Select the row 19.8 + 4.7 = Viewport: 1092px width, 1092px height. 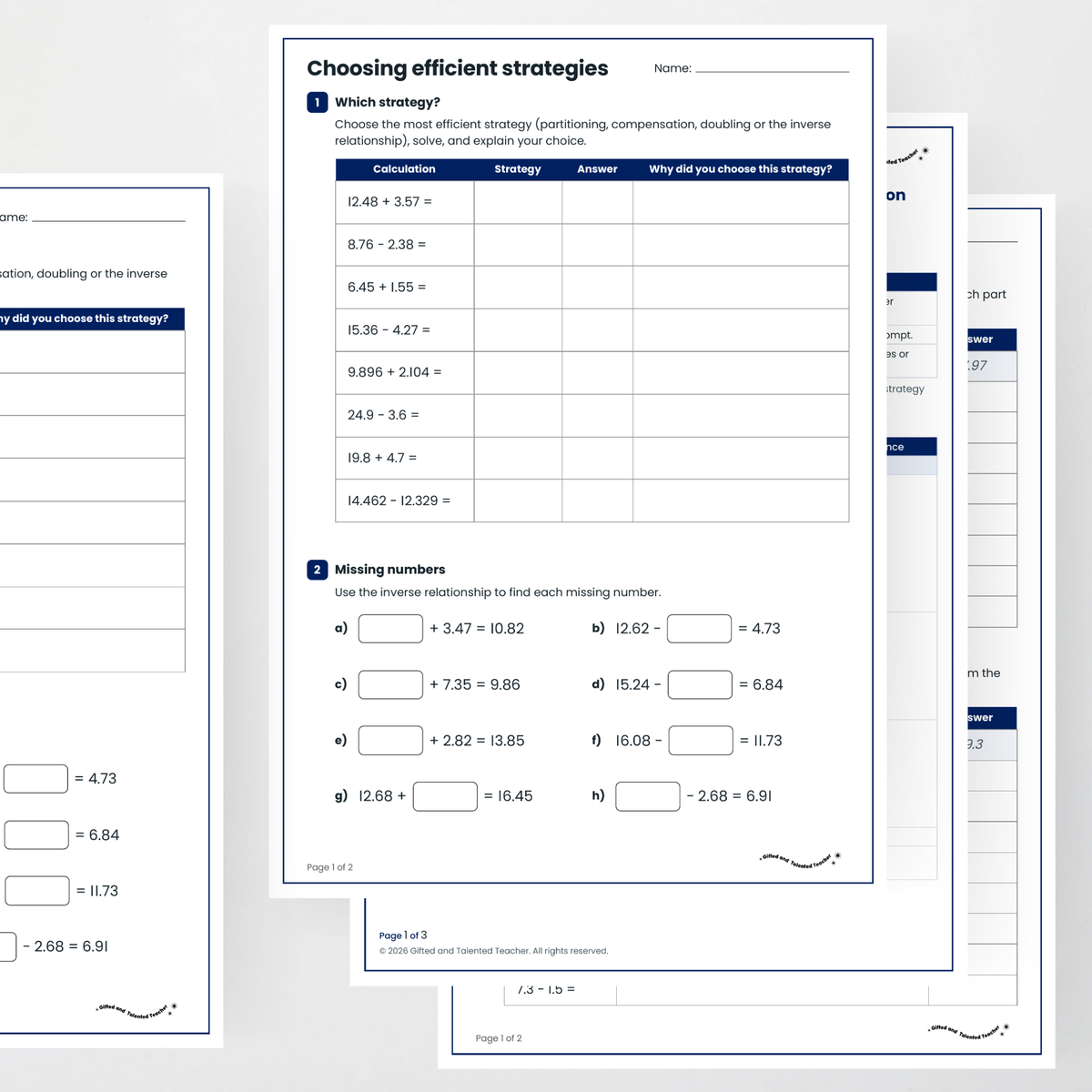592,458
